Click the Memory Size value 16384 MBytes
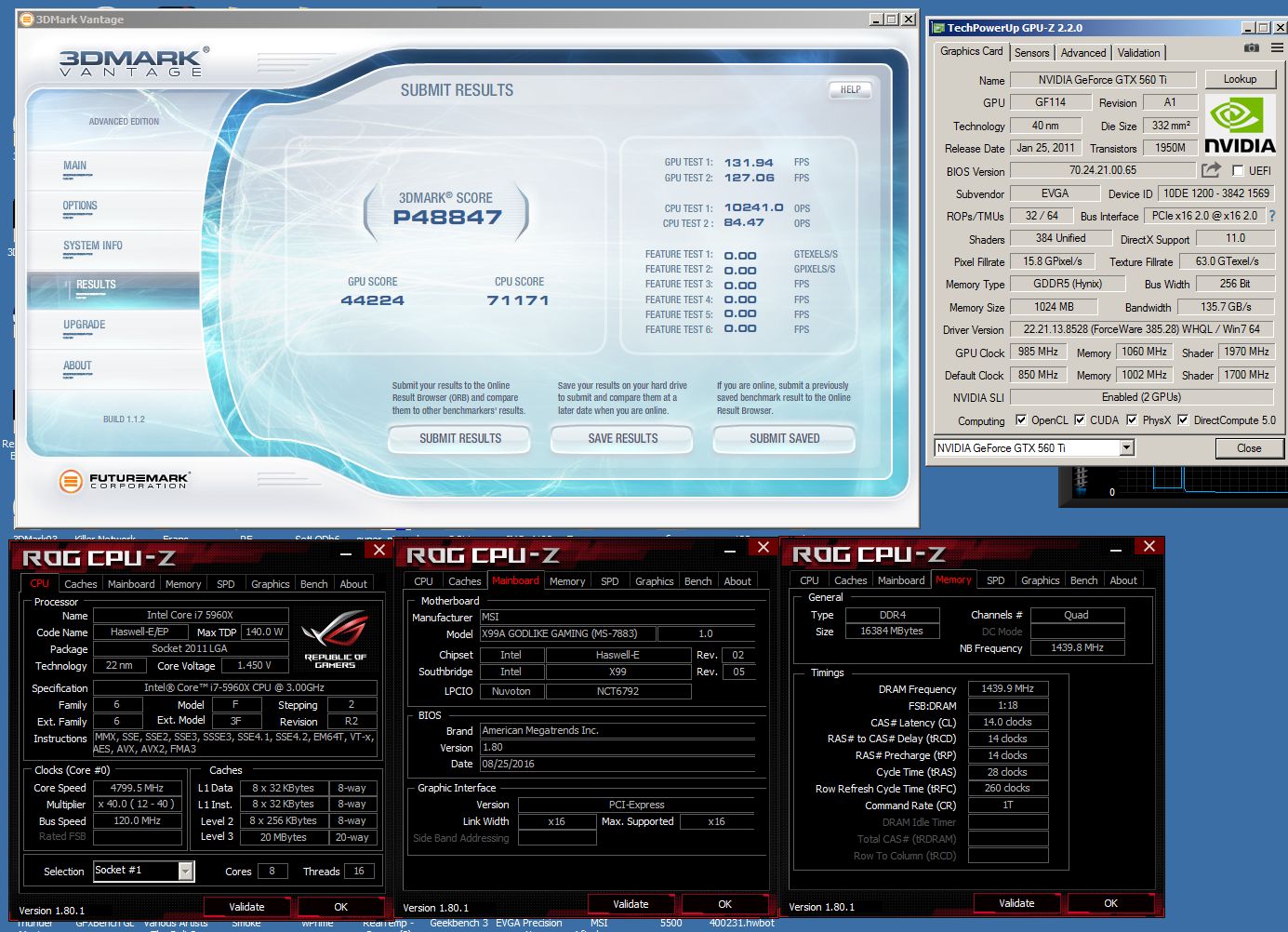The height and width of the screenshot is (932, 1288). pos(891,631)
